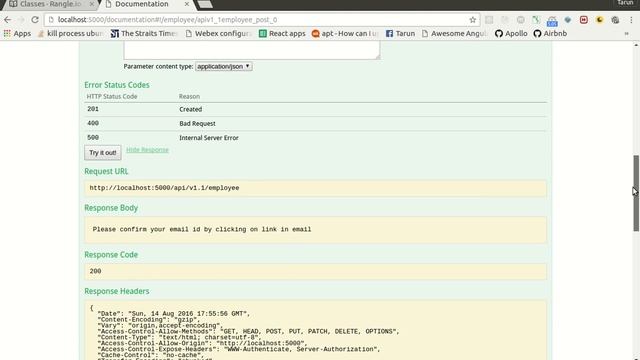This screenshot has width=640, height=360.
Task: Click the Date header line in response headers
Action: click(x=173, y=314)
